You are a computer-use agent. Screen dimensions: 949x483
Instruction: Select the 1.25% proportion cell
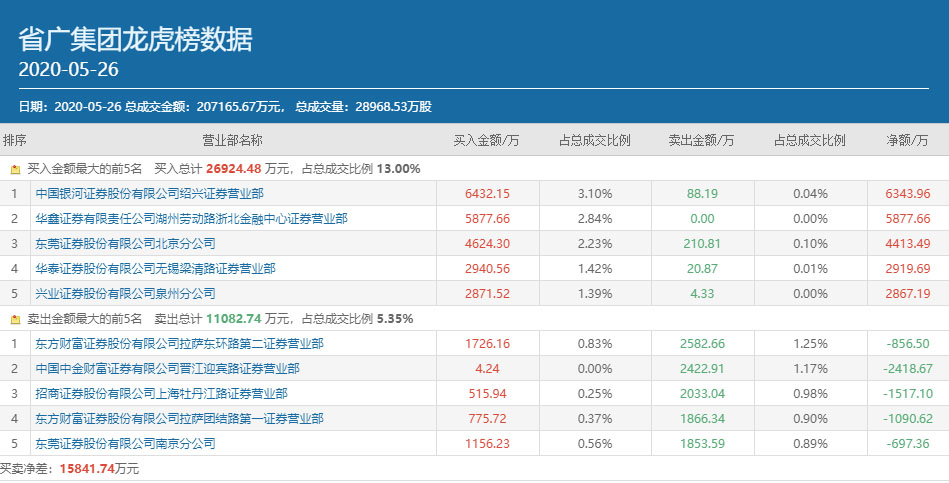coord(810,344)
